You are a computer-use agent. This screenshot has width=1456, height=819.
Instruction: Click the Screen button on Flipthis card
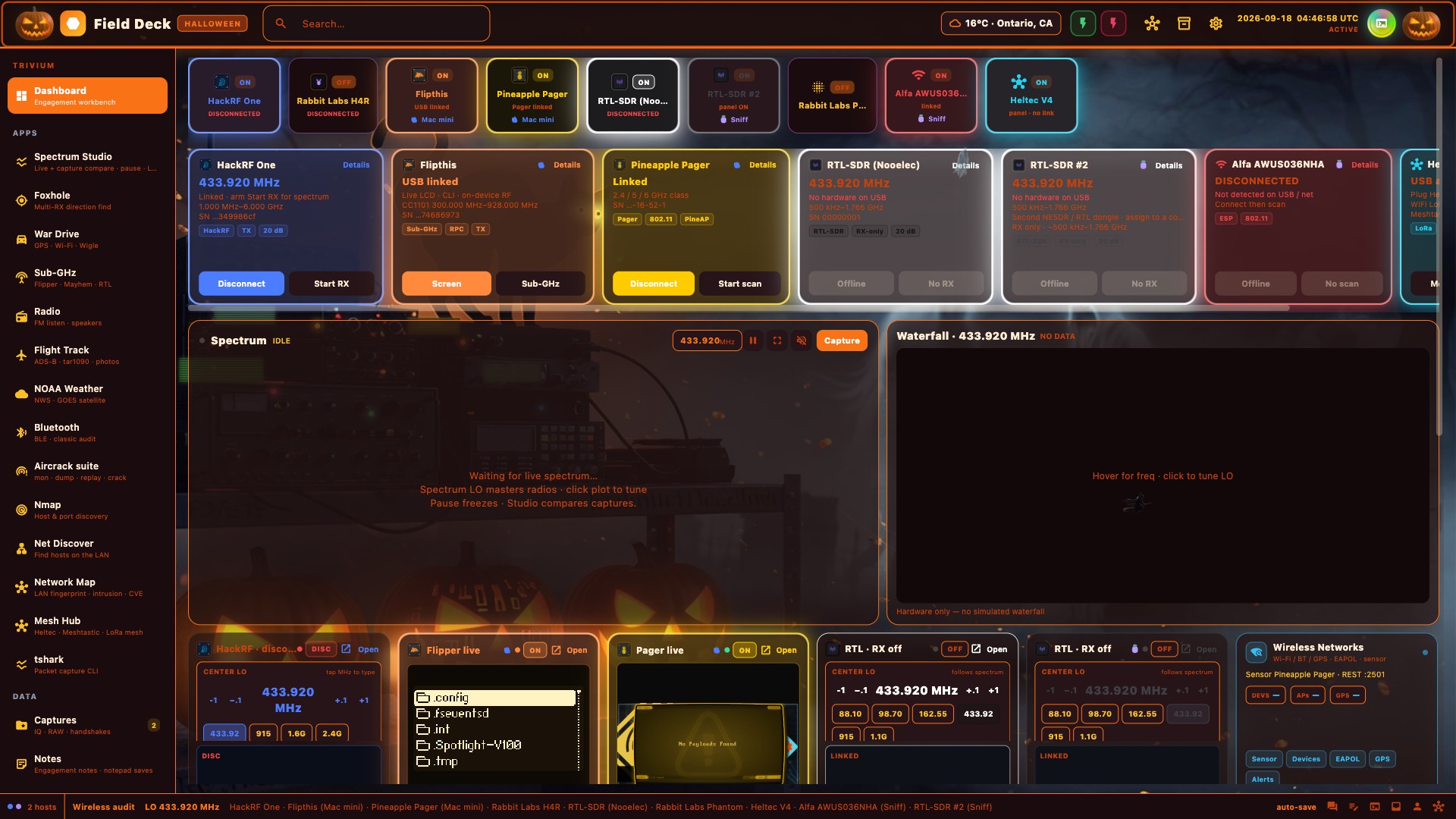(447, 284)
